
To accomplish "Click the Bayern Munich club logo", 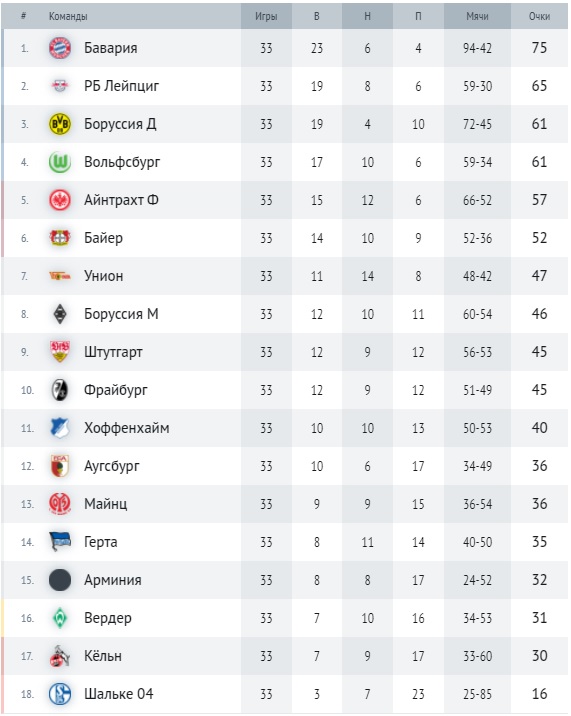I will (x=60, y=48).
